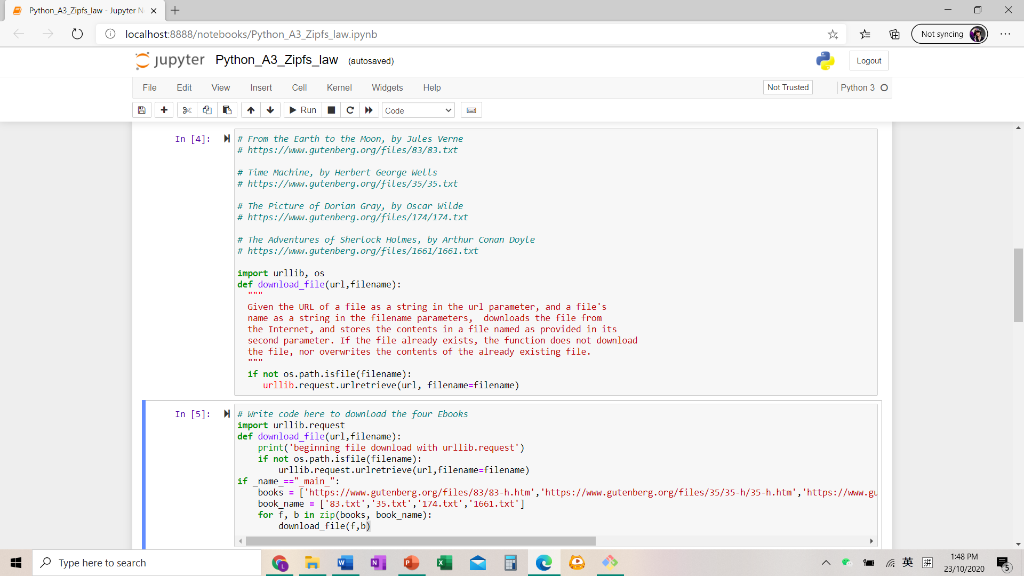Open the Windows Start menu
Viewport: 1024px width, 576px height.
(16, 562)
